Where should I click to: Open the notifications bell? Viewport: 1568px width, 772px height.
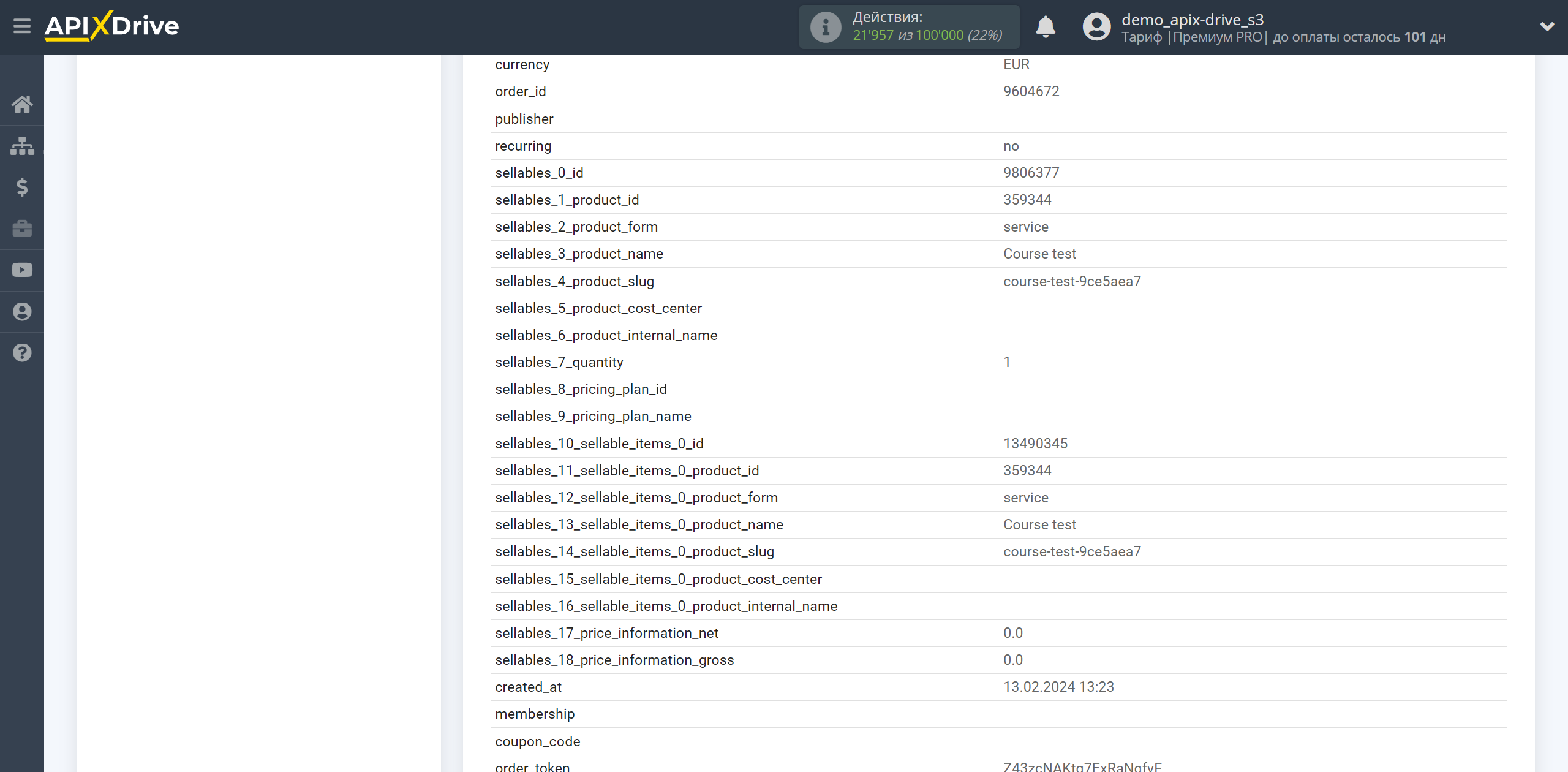click(1046, 27)
